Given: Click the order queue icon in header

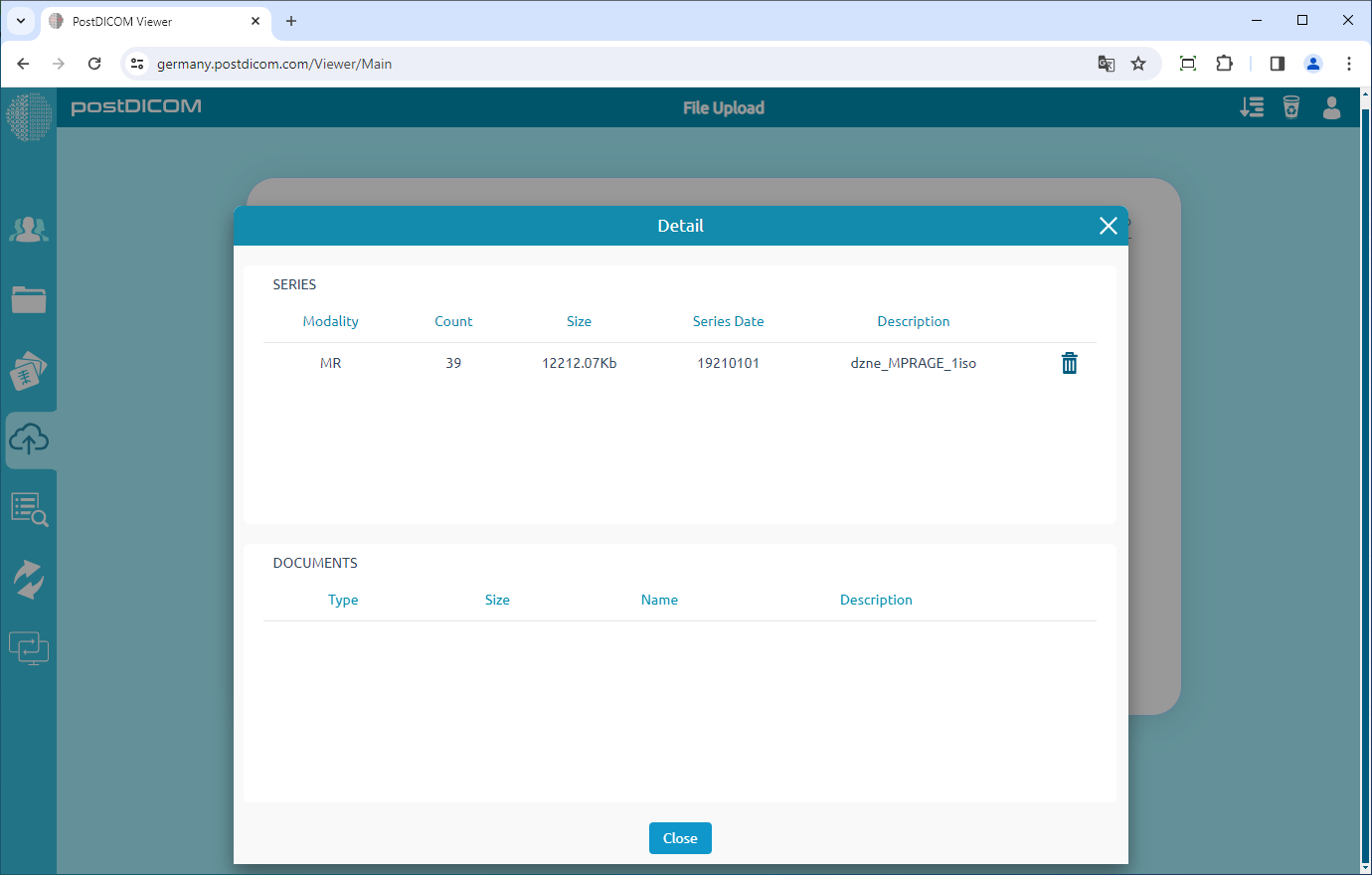Looking at the screenshot, I should click(x=1252, y=106).
